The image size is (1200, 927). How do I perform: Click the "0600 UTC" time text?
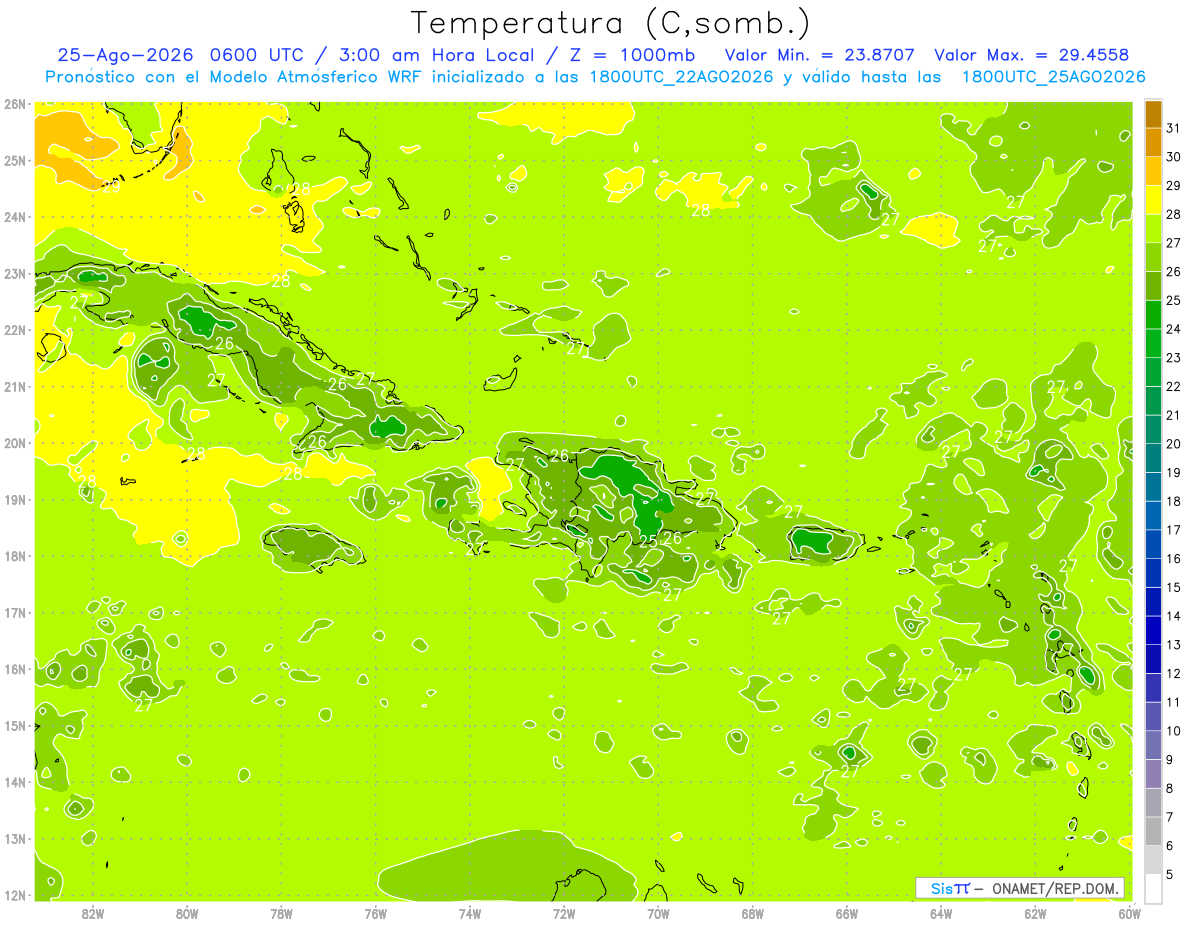pos(261,55)
